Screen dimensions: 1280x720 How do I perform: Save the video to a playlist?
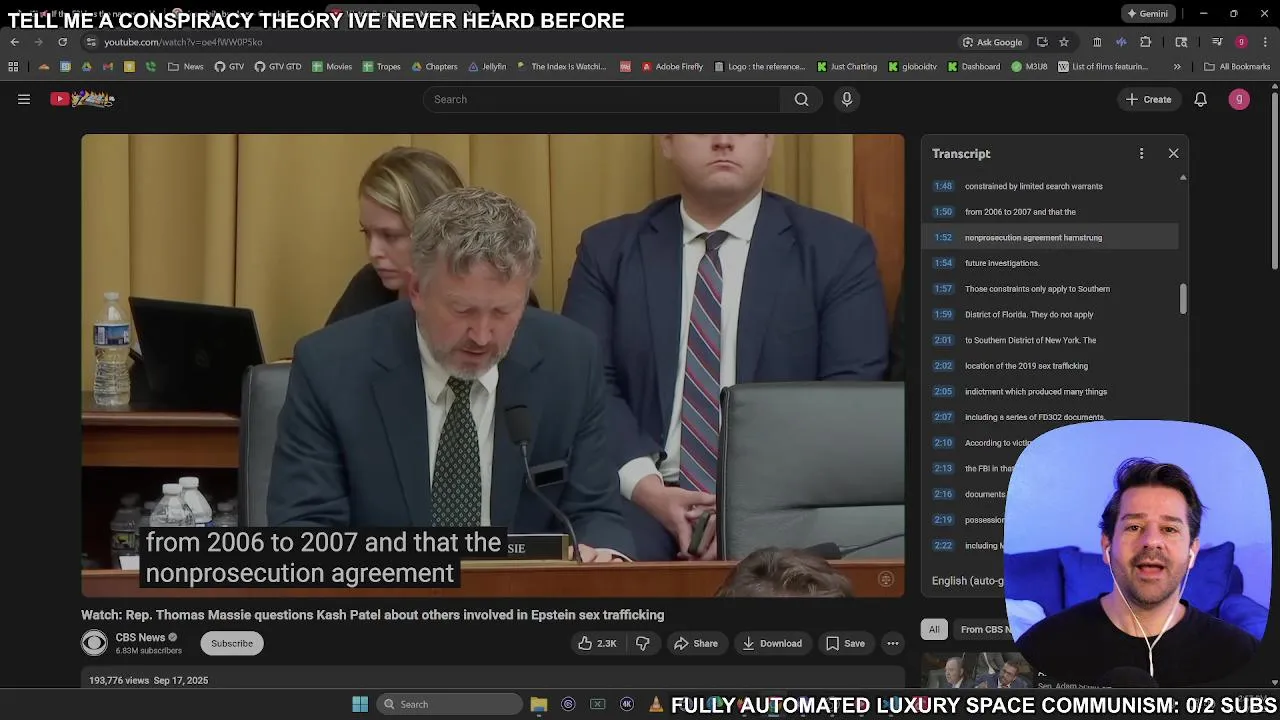click(845, 643)
